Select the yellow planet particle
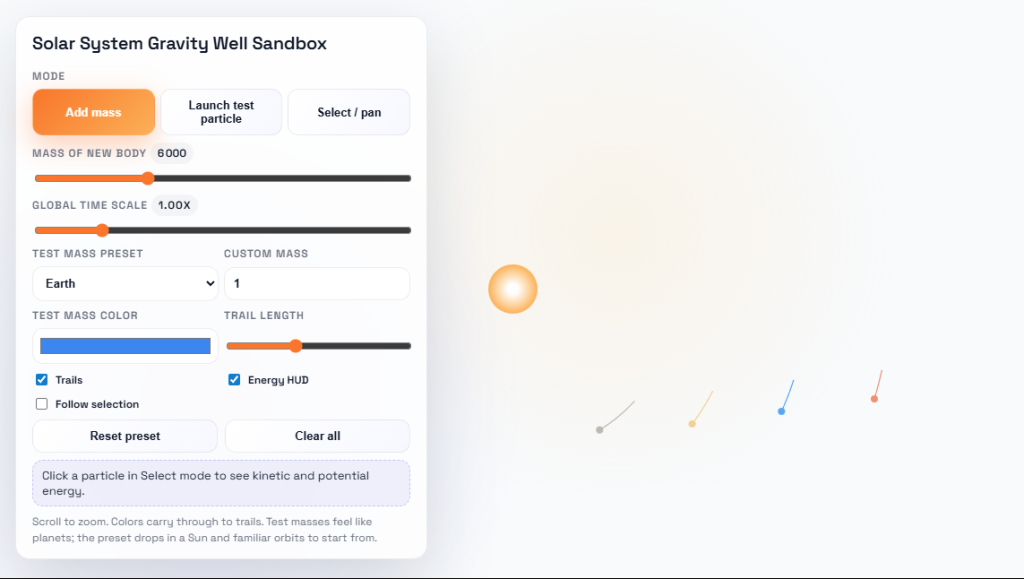 (x=692, y=424)
